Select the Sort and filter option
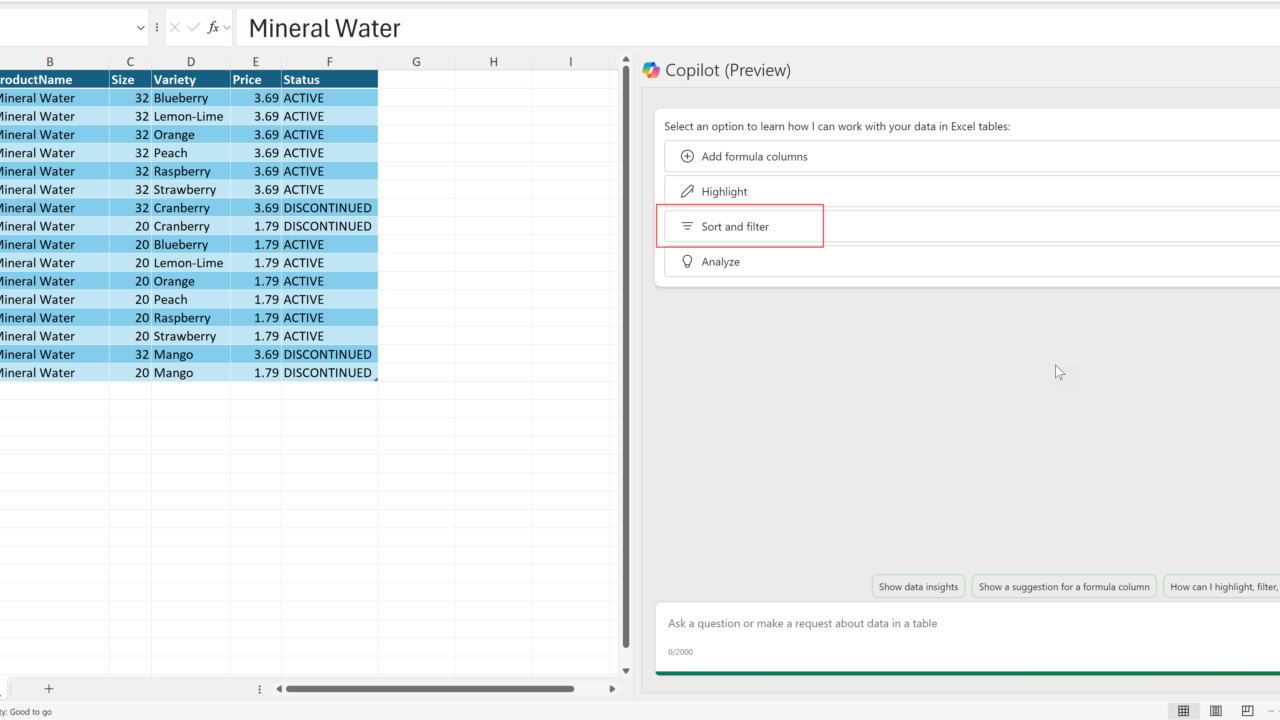The height and width of the screenshot is (720, 1280). (735, 227)
